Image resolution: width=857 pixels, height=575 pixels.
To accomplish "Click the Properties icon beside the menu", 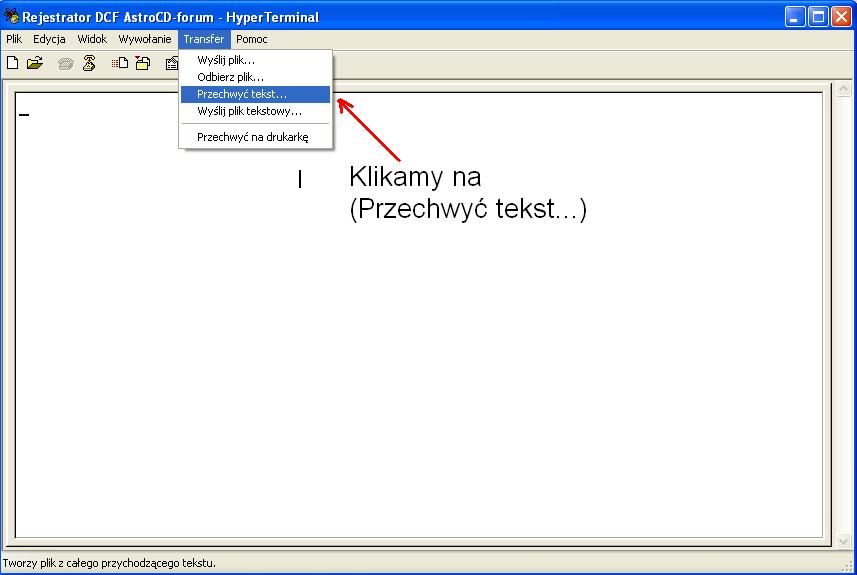I will pyautogui.click(x=172, y=63).
